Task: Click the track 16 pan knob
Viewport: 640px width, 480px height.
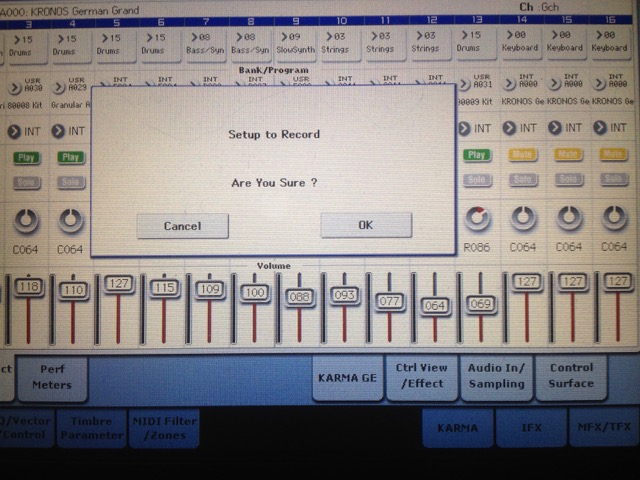Action: [614, 218]
